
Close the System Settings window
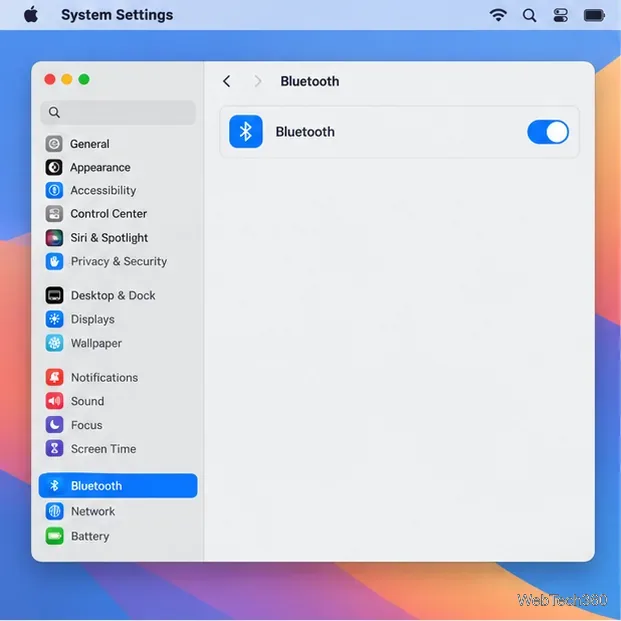click(x=50, y=79)
